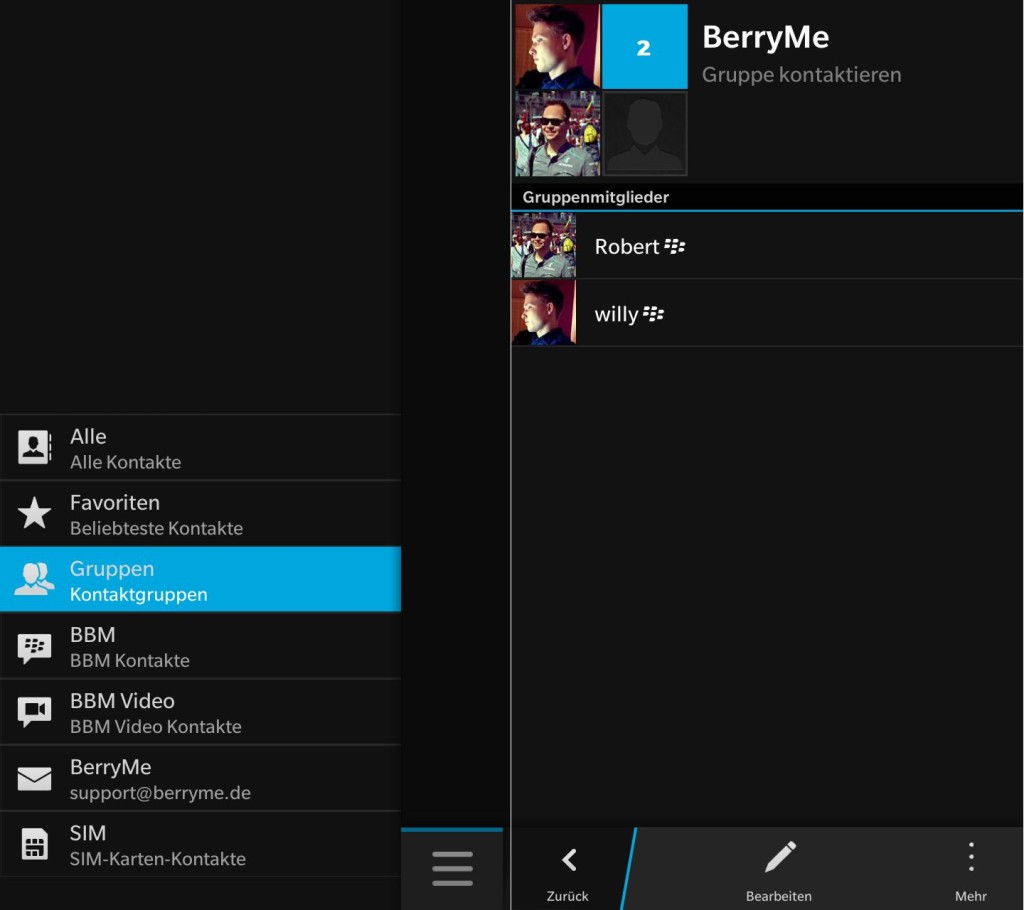This screenshot has height=910, width=1024.
Task: Click the Zurück back arrow
Action: coord(569,860)
